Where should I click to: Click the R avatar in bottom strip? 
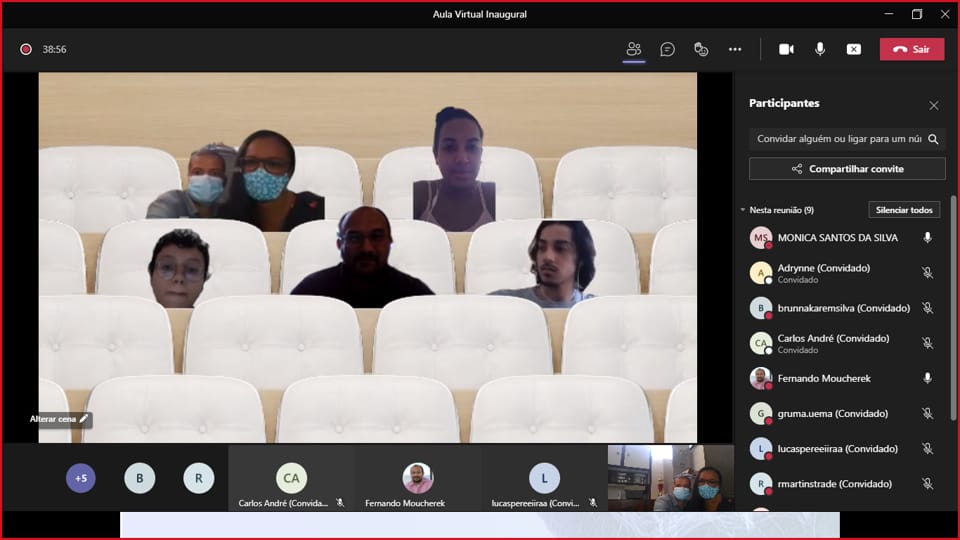(198, 478)
